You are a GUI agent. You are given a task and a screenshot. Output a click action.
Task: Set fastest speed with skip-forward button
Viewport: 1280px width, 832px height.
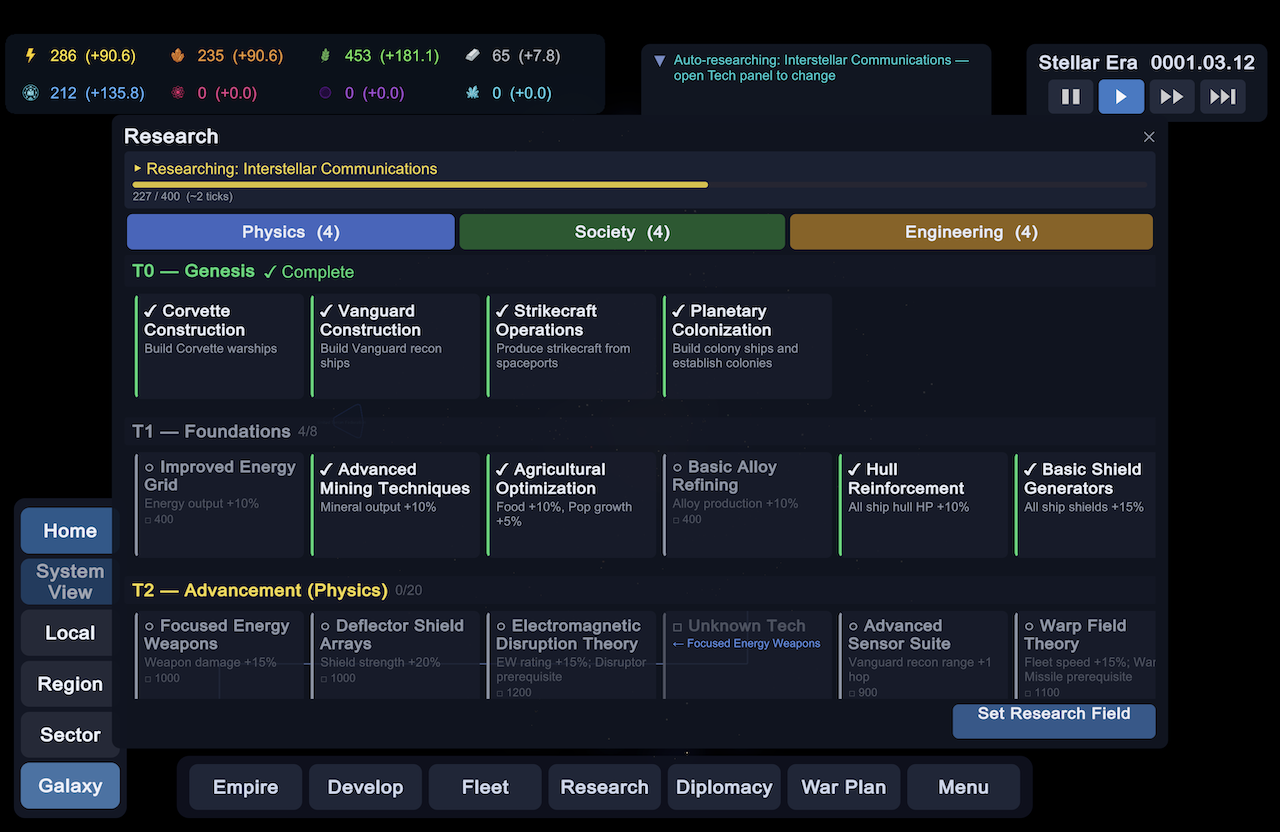tap(1223, 97)
